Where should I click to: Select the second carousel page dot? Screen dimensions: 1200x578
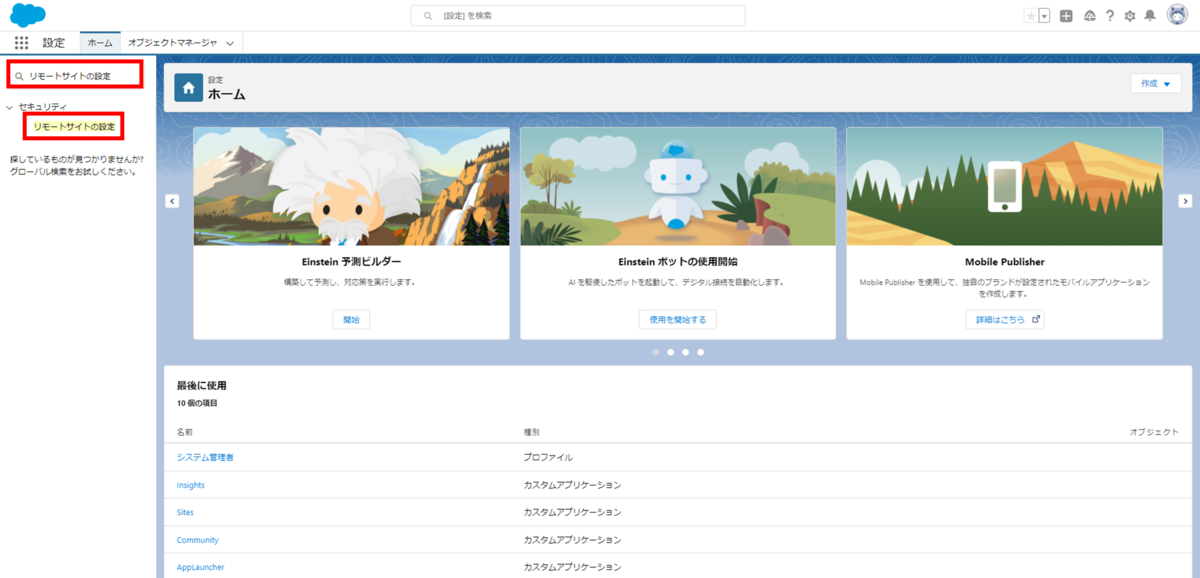tap(670, 352)
